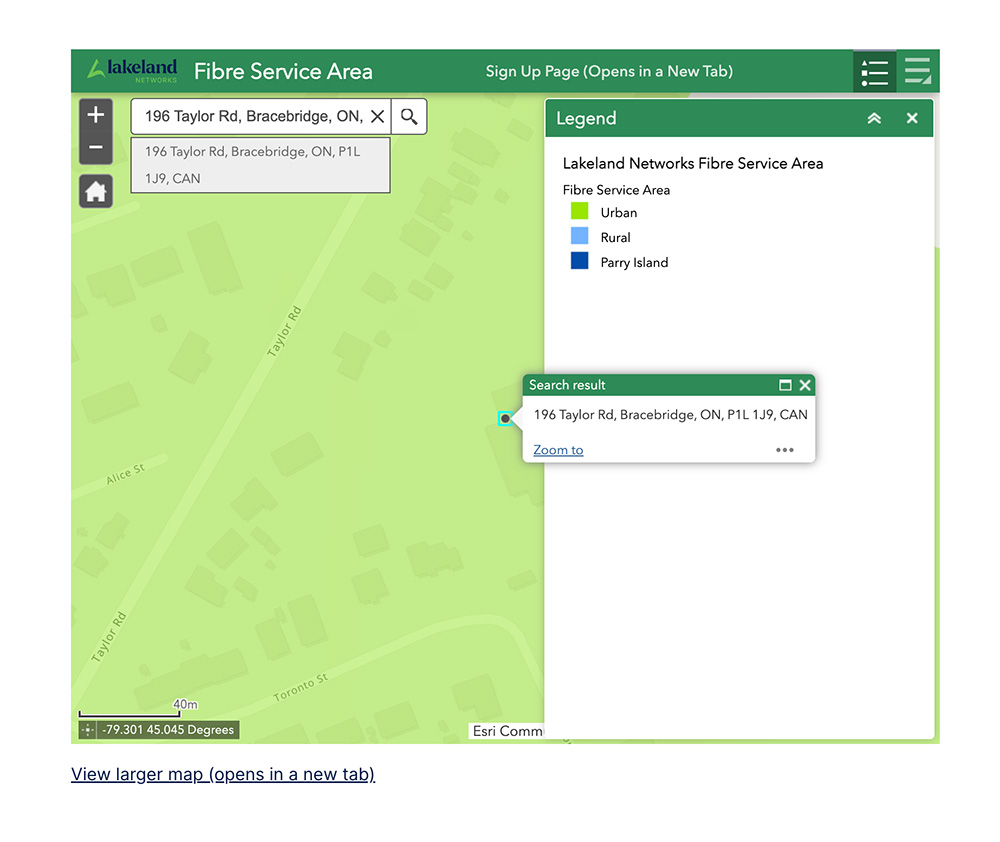1000x842 pixels.
Task: Open Search result more options menu
Action: click(784, 450)
